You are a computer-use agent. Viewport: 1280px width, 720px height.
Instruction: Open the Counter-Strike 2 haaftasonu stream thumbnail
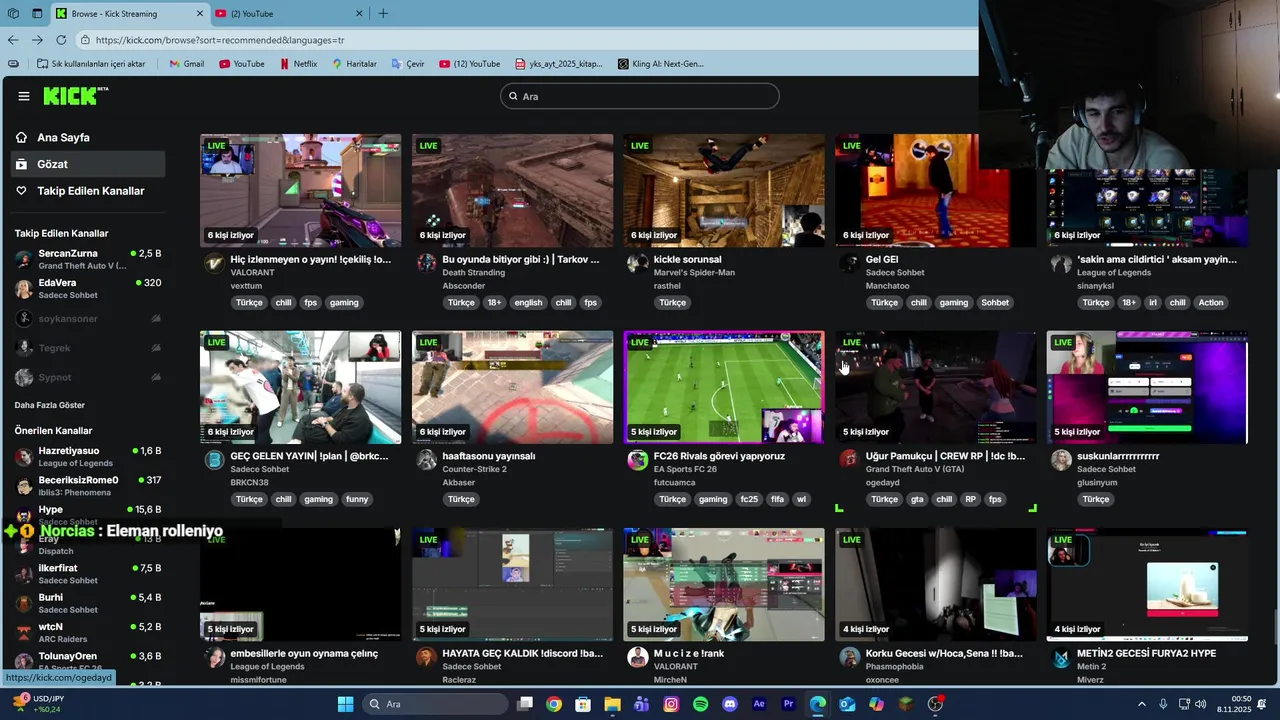click(512, 387)
